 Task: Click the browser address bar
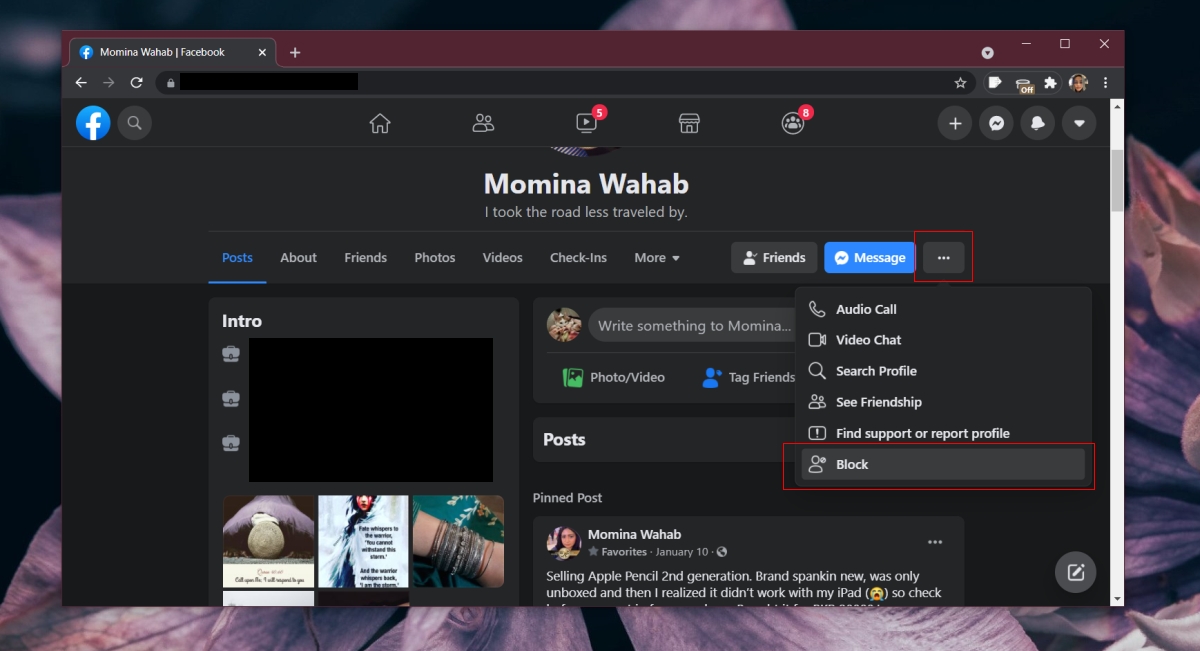[567, 83]
